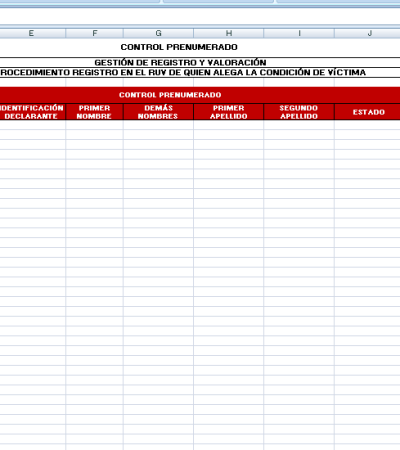Select the DEMÁS NOMBRES header cell

[x=158, y=112]
